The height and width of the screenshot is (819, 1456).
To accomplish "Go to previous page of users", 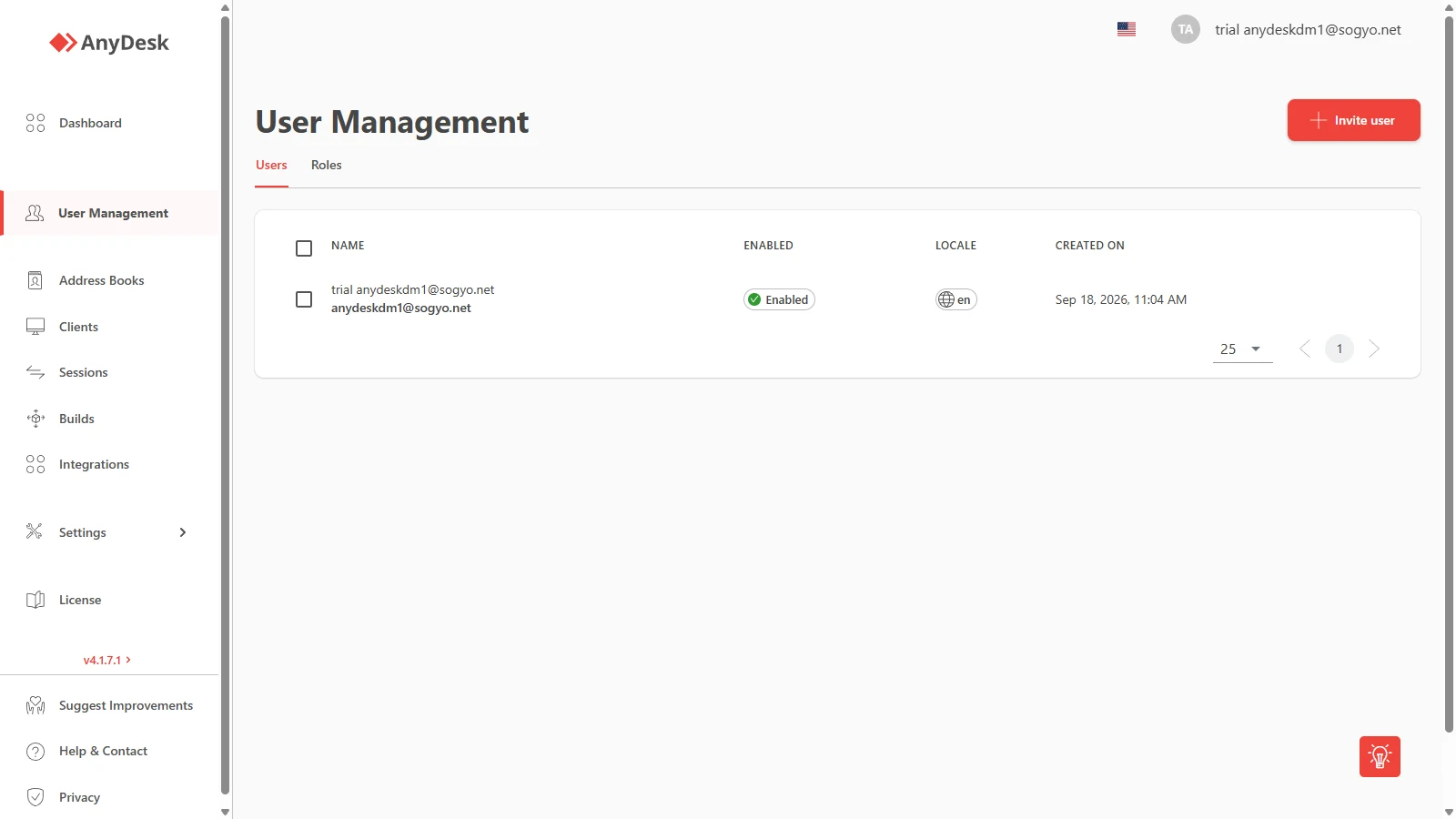I will tap(1305, 349).
